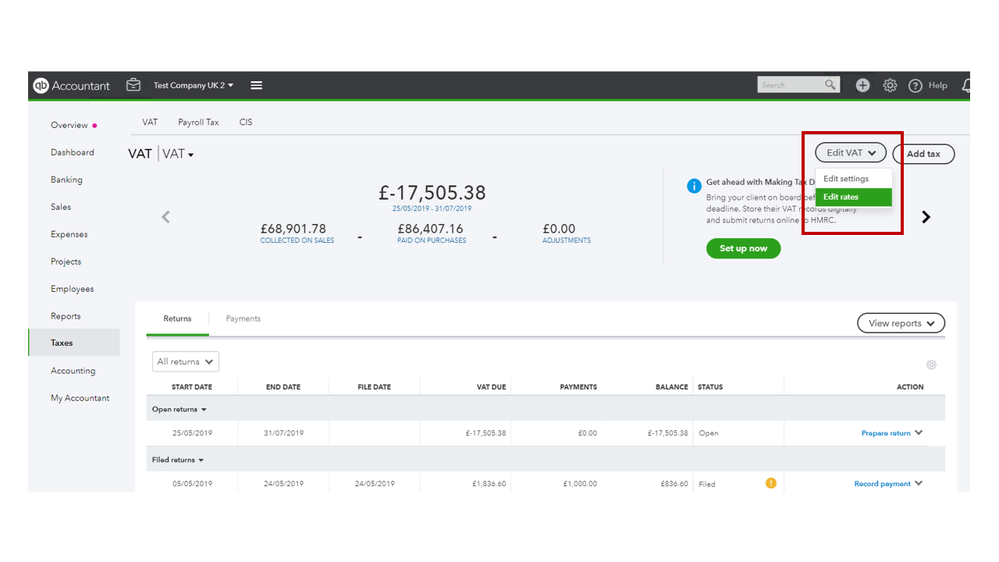Open the Test Company UK 2 switcher
Screen dimensions: 999x562
click(193, 85)
